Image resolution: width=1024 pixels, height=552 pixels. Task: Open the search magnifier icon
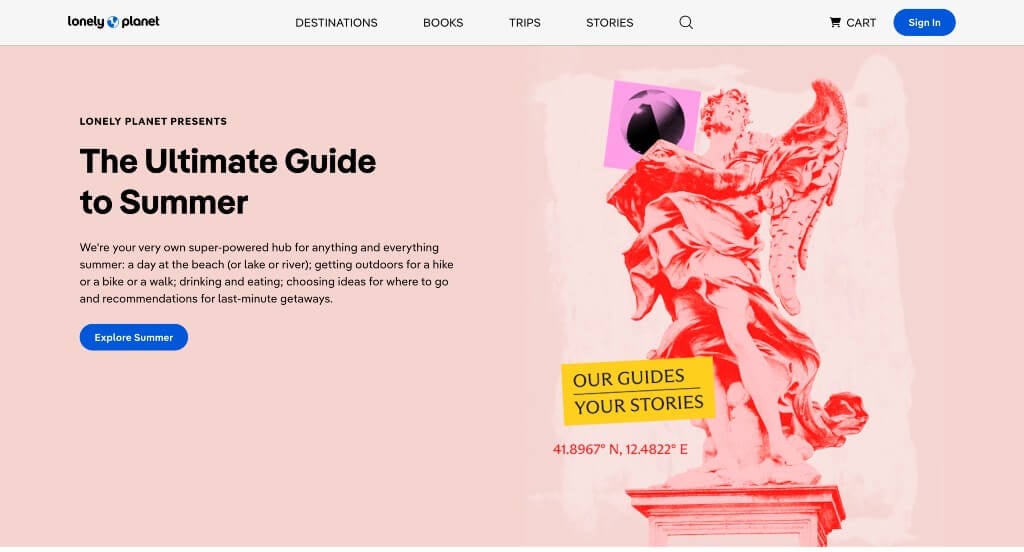[x=686, y=22]
